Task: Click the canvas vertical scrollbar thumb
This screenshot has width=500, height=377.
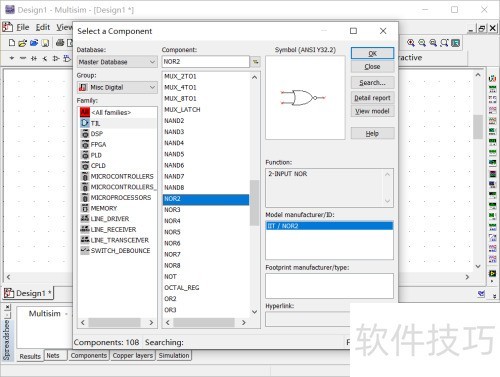Action: [x=478, y=127]
